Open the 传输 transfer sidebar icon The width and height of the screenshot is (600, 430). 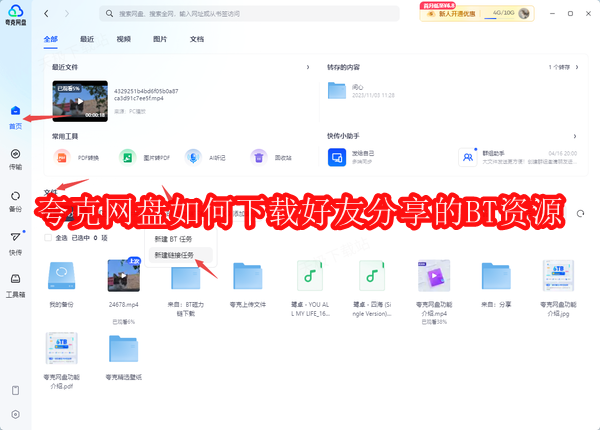coord(15,154)
